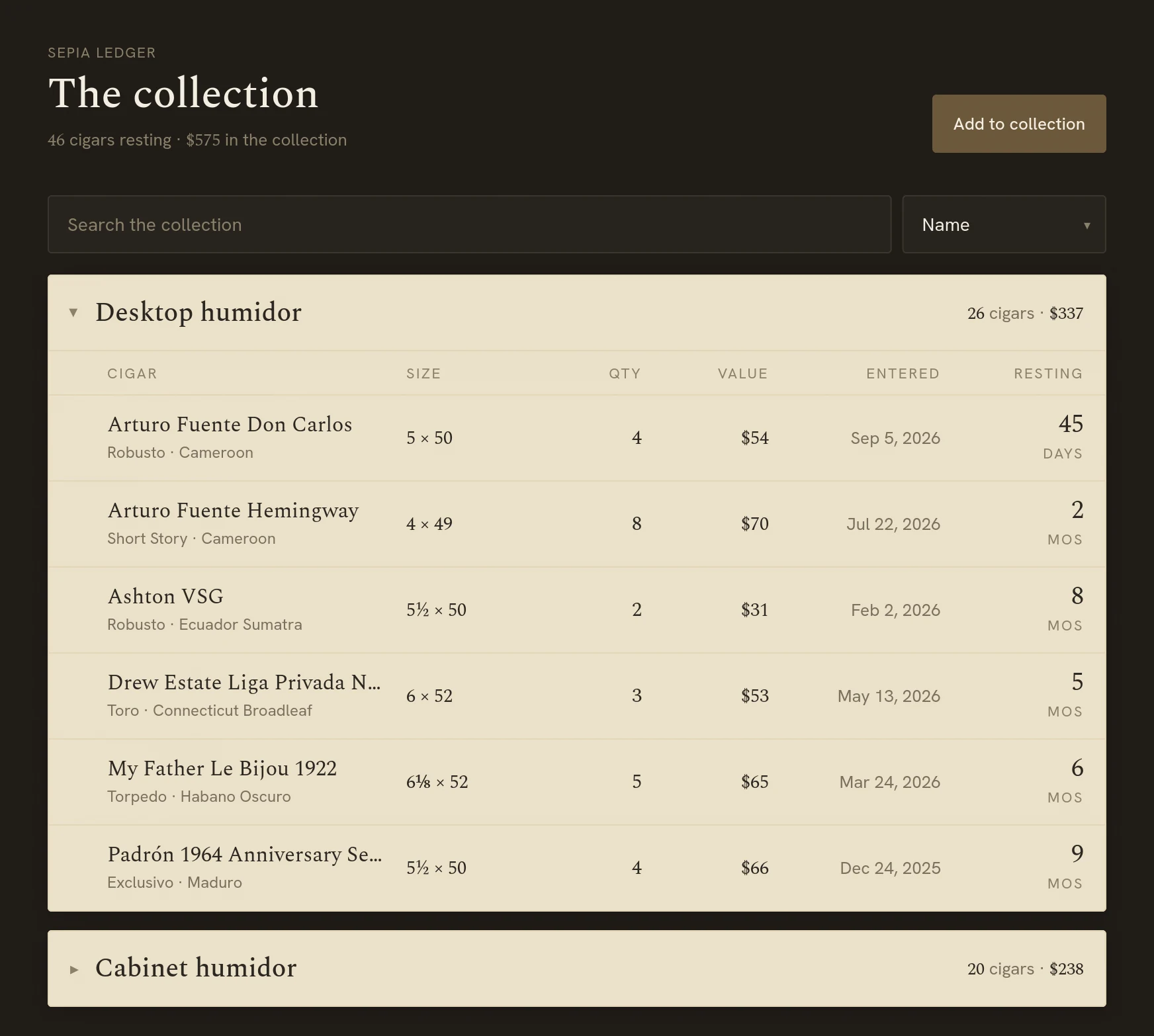This screenshot has height=1036, width=1154.
Task: Click the 9 MOS resting value
Action: (x=1065, y=867)
